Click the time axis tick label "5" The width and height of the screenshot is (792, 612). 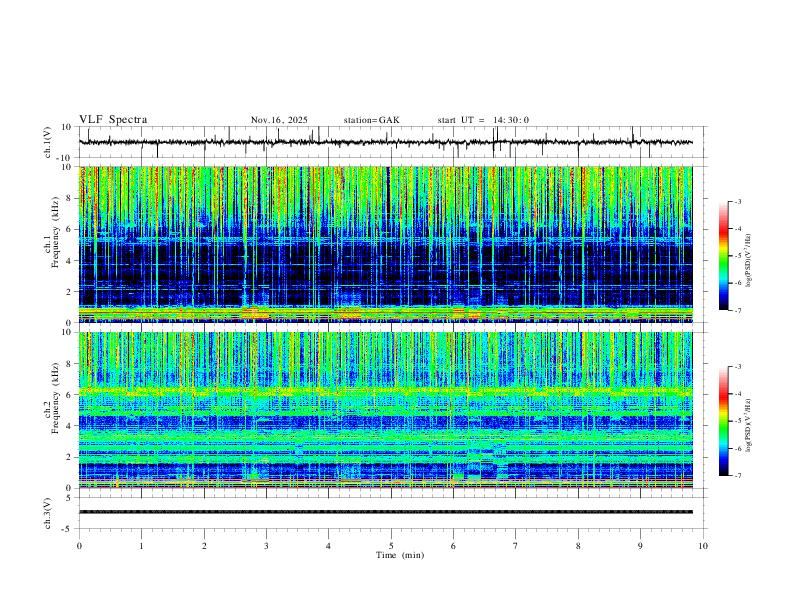pyautogui.click(x=391, y=546)
